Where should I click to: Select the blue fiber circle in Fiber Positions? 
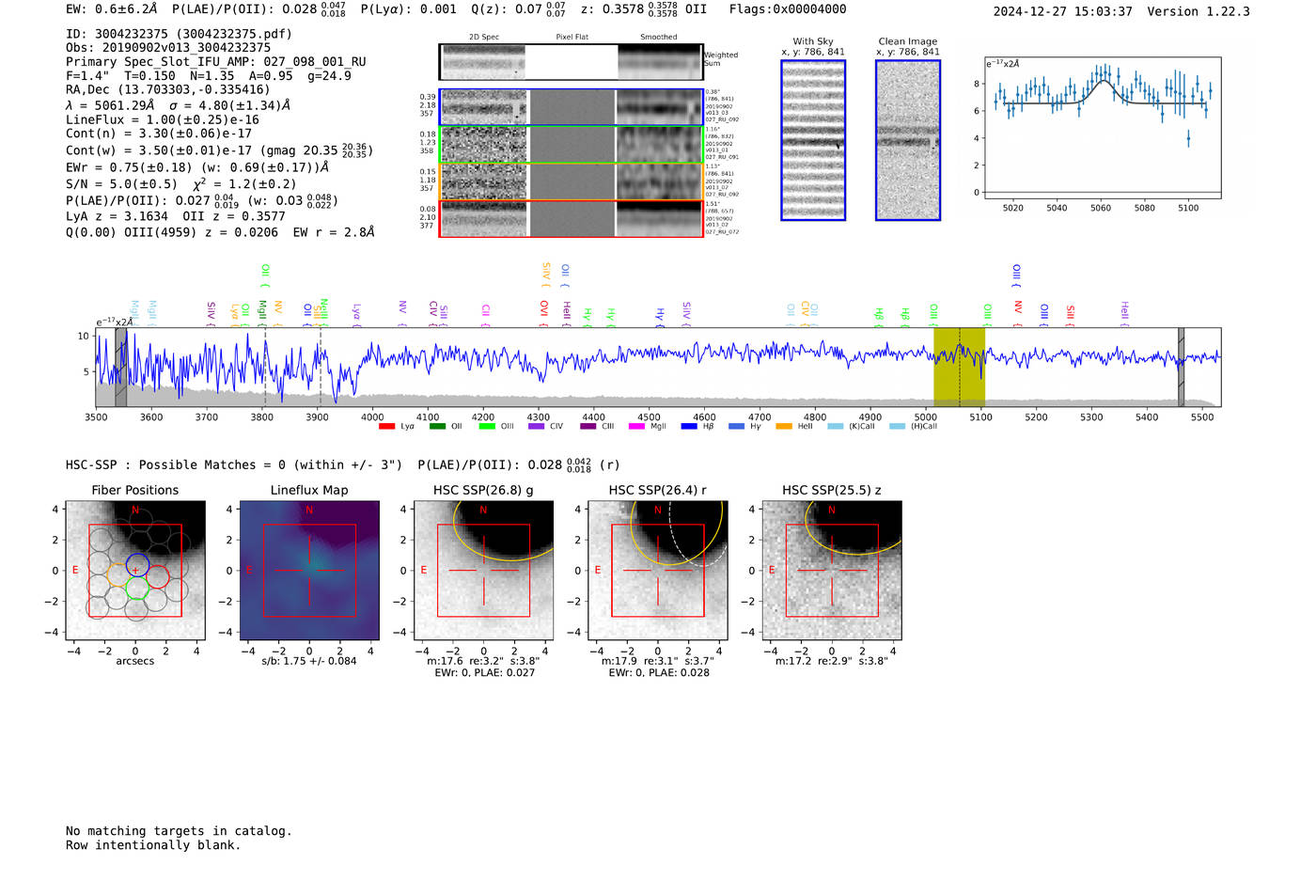[x=137, y=565]
